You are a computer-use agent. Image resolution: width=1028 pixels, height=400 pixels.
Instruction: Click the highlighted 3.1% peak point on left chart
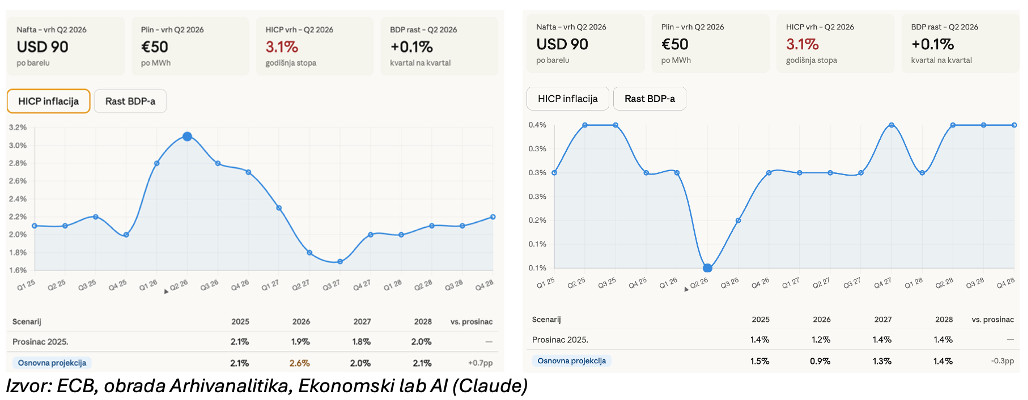click(187, 136)
